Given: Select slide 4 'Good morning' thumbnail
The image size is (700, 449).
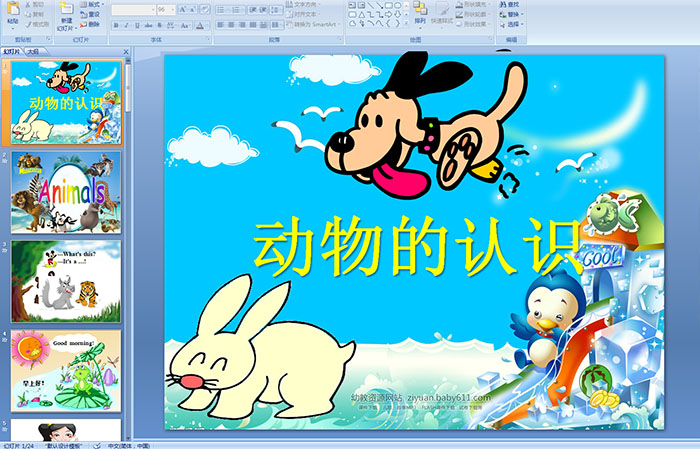Looking at the screenshot, I should pos(66,370).
